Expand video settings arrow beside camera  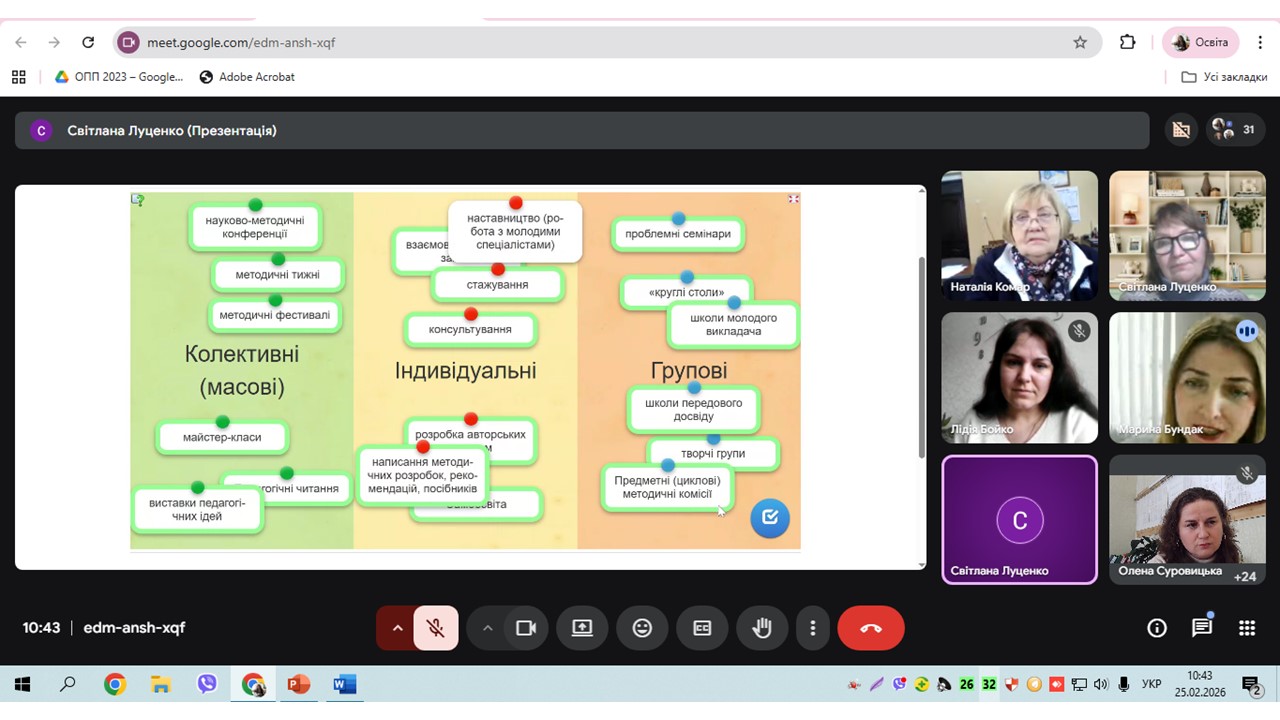point(488,628)
